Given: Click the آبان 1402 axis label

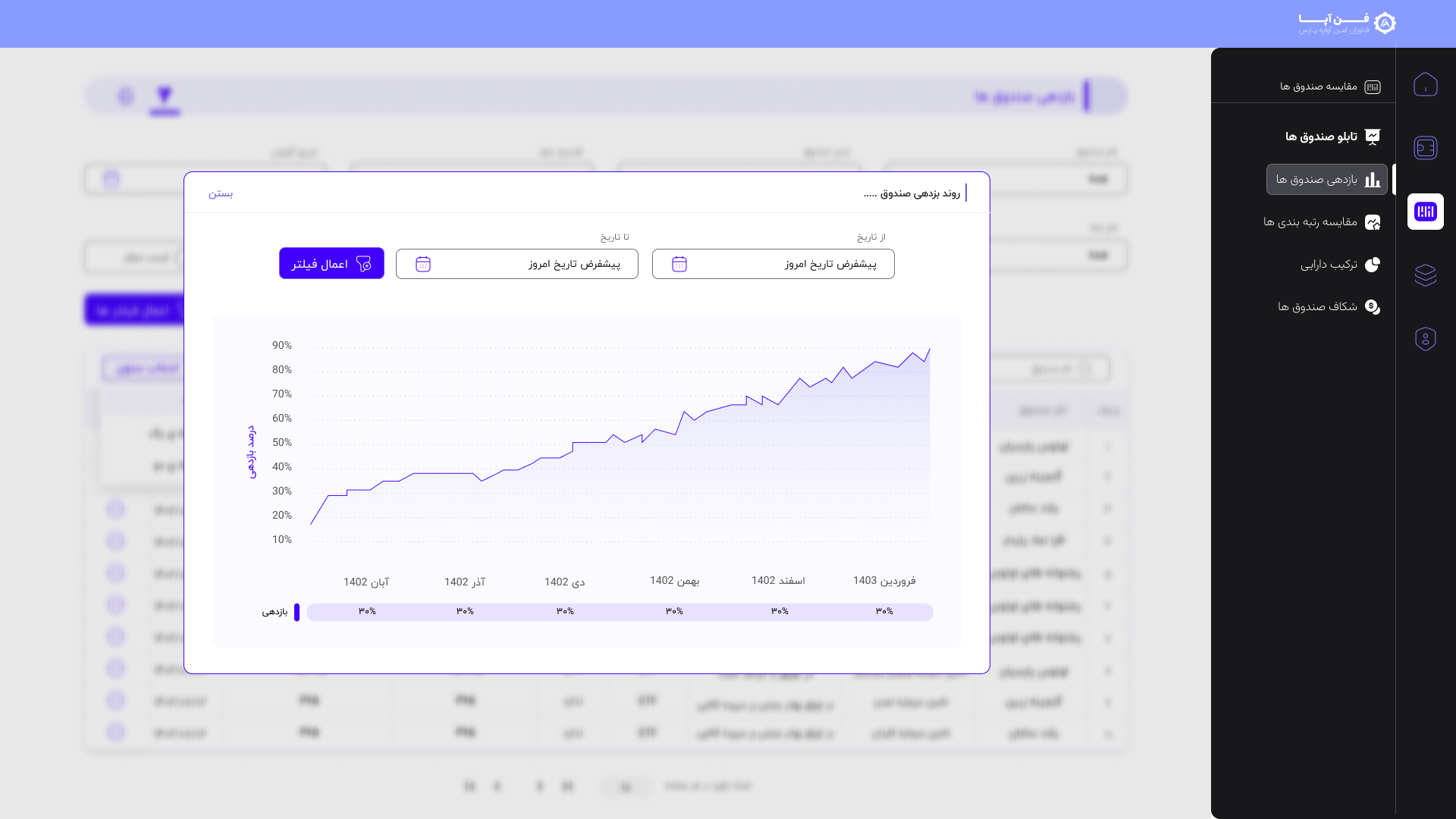Looking at the screenshot, I should coord(366,582).
